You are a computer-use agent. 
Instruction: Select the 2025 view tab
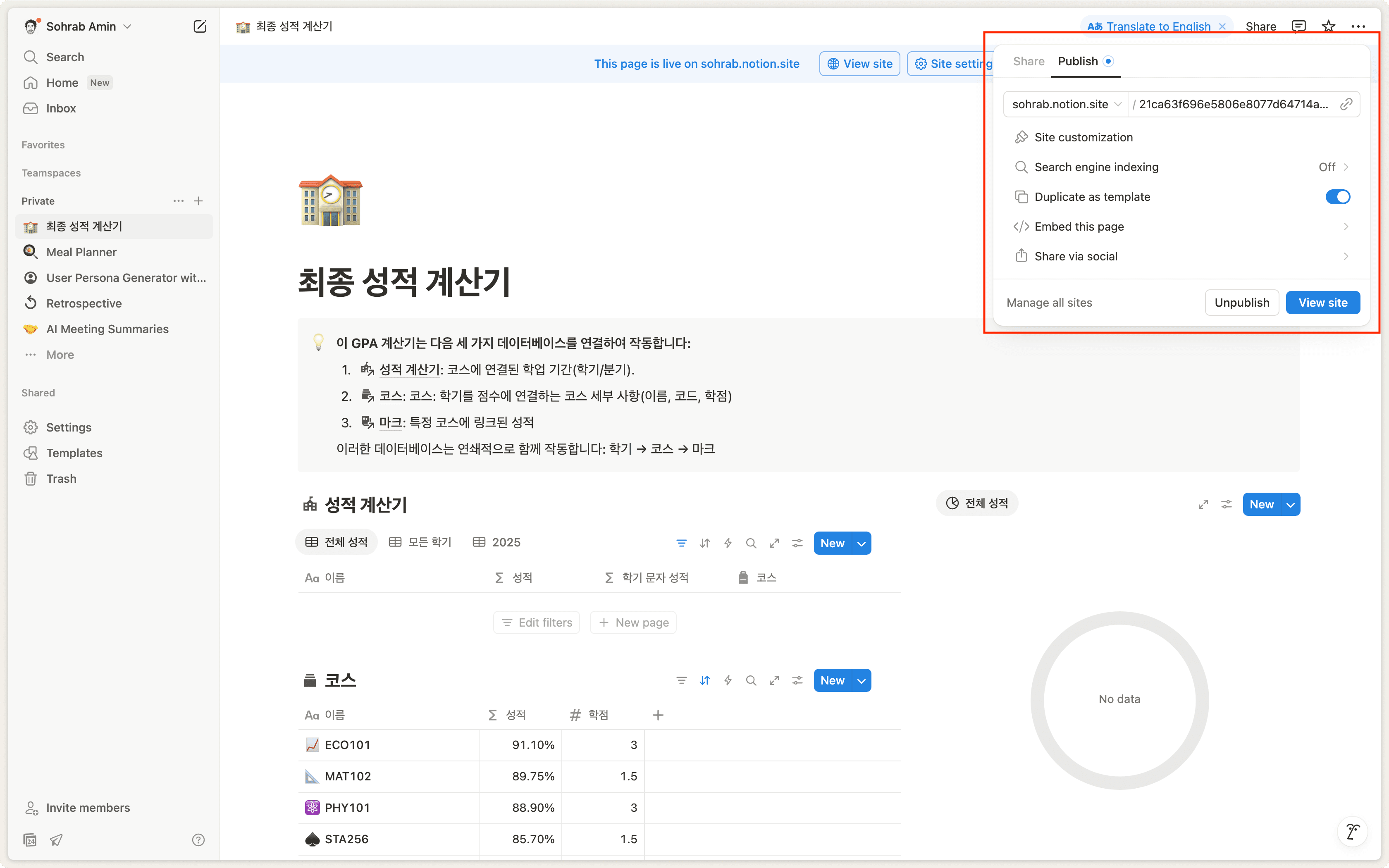496,542
